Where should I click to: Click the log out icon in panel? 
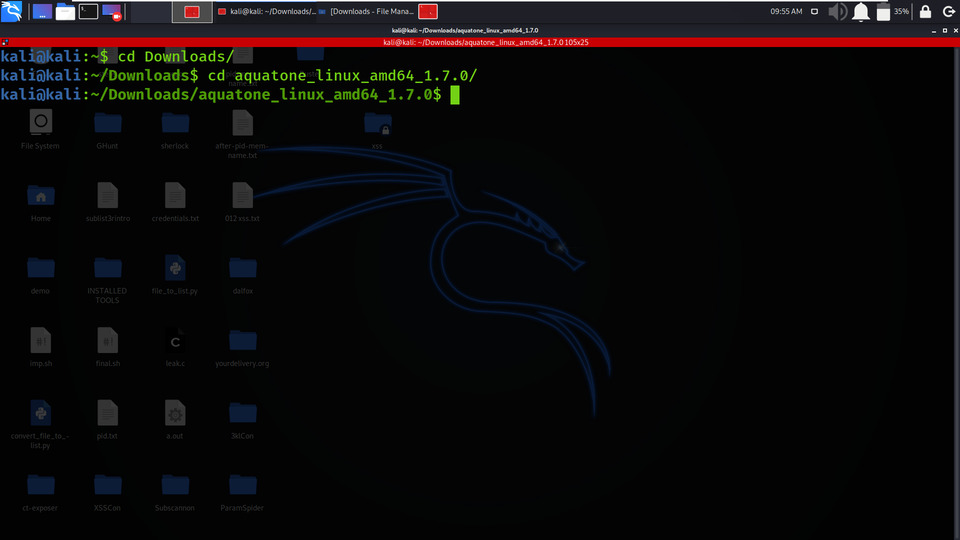click(x=948, y=12)
